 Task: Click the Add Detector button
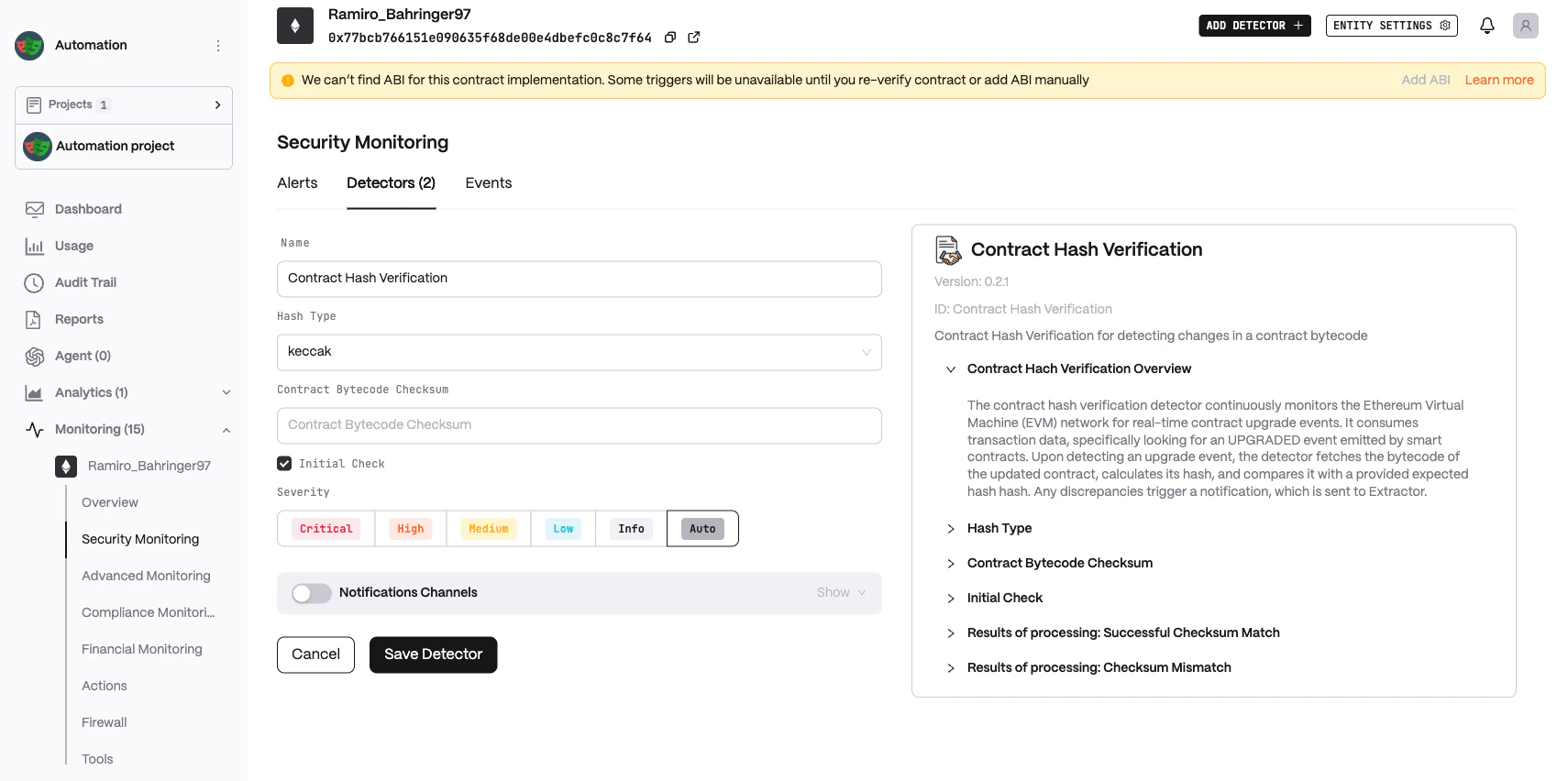(1254, 26)
